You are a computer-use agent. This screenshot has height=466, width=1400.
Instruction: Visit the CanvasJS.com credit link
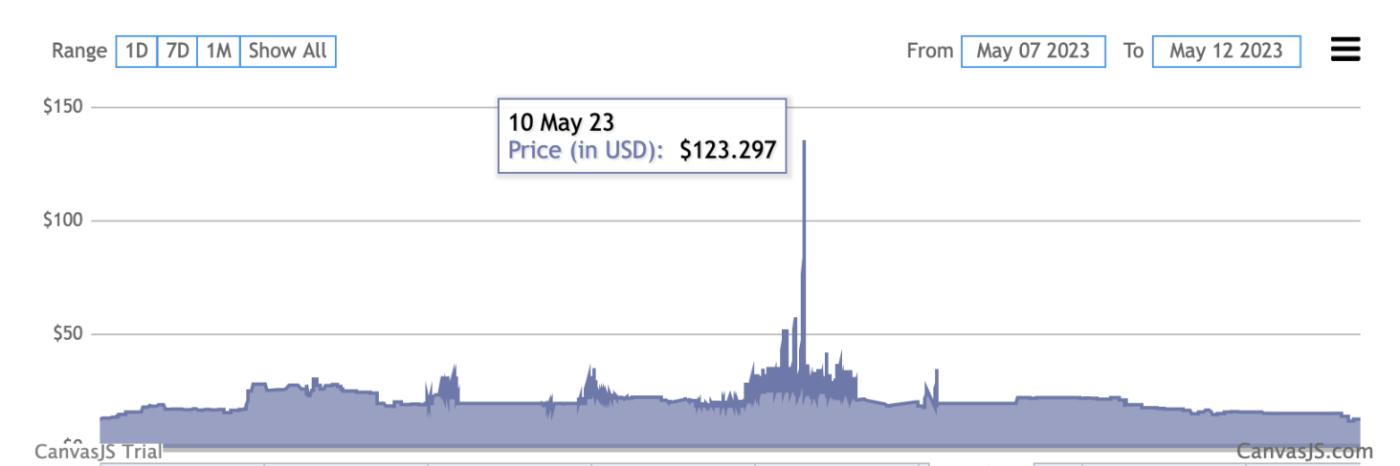coord(1304,452)
